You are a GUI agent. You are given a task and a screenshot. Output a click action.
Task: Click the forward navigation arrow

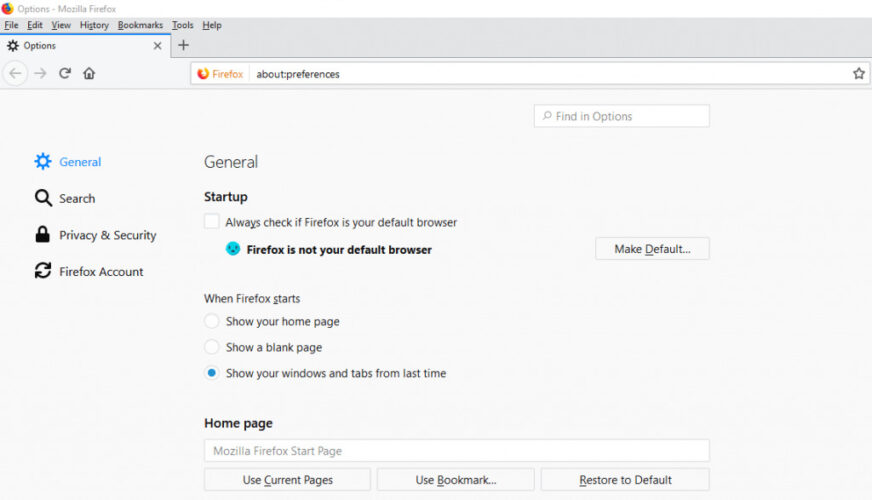(40, 73)
